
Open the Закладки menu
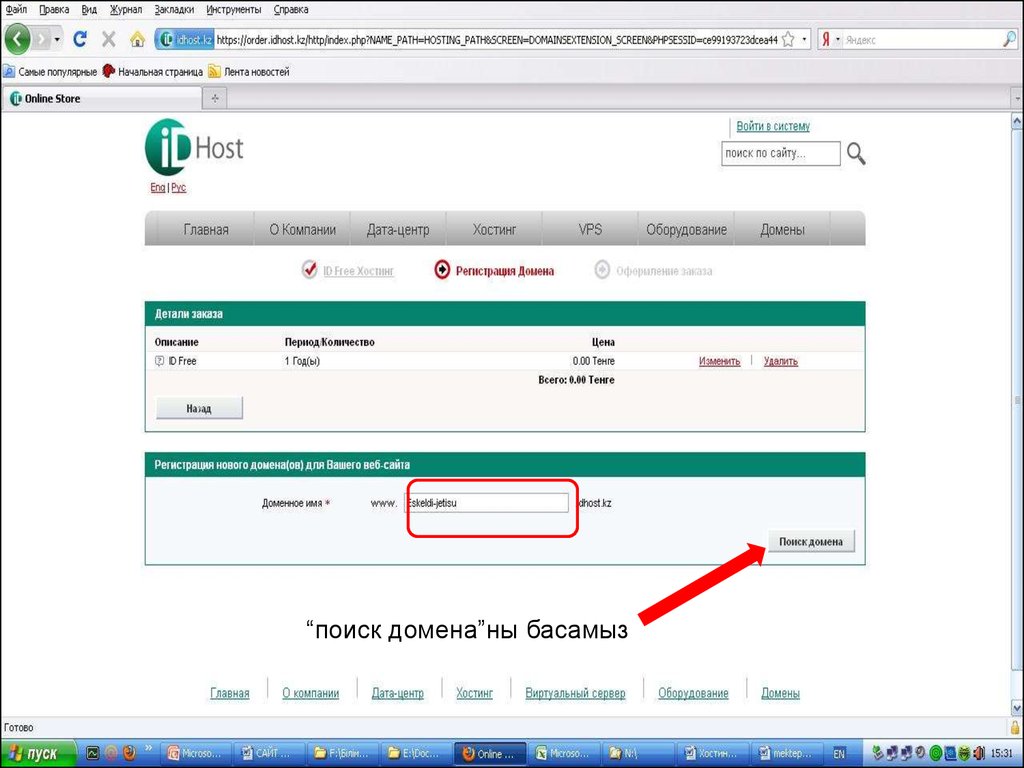(x=174, y=10)
